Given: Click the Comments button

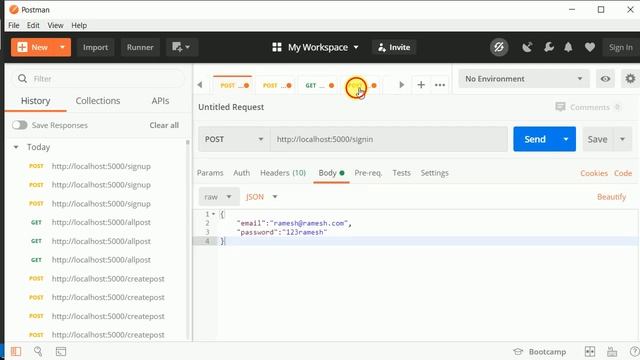Looking at the screenshot, I should [588, 107].
